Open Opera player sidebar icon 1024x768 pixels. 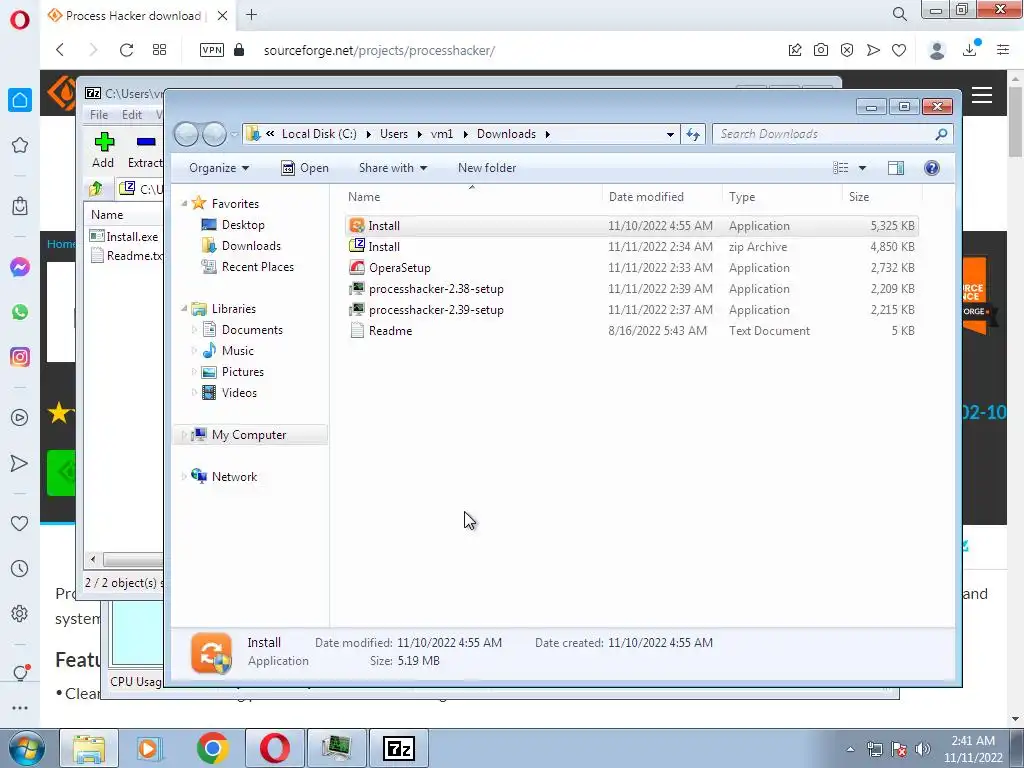tap(20, 418)
